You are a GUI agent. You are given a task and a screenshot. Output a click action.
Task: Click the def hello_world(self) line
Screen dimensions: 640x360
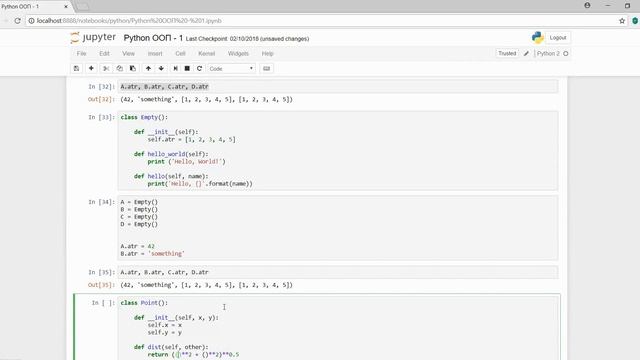point(171,154)
